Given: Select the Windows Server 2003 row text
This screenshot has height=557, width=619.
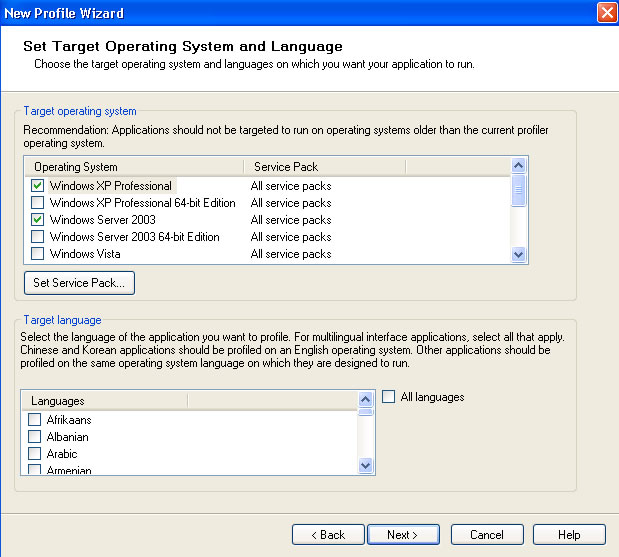Looking at the screenshot, I should 103,220.
